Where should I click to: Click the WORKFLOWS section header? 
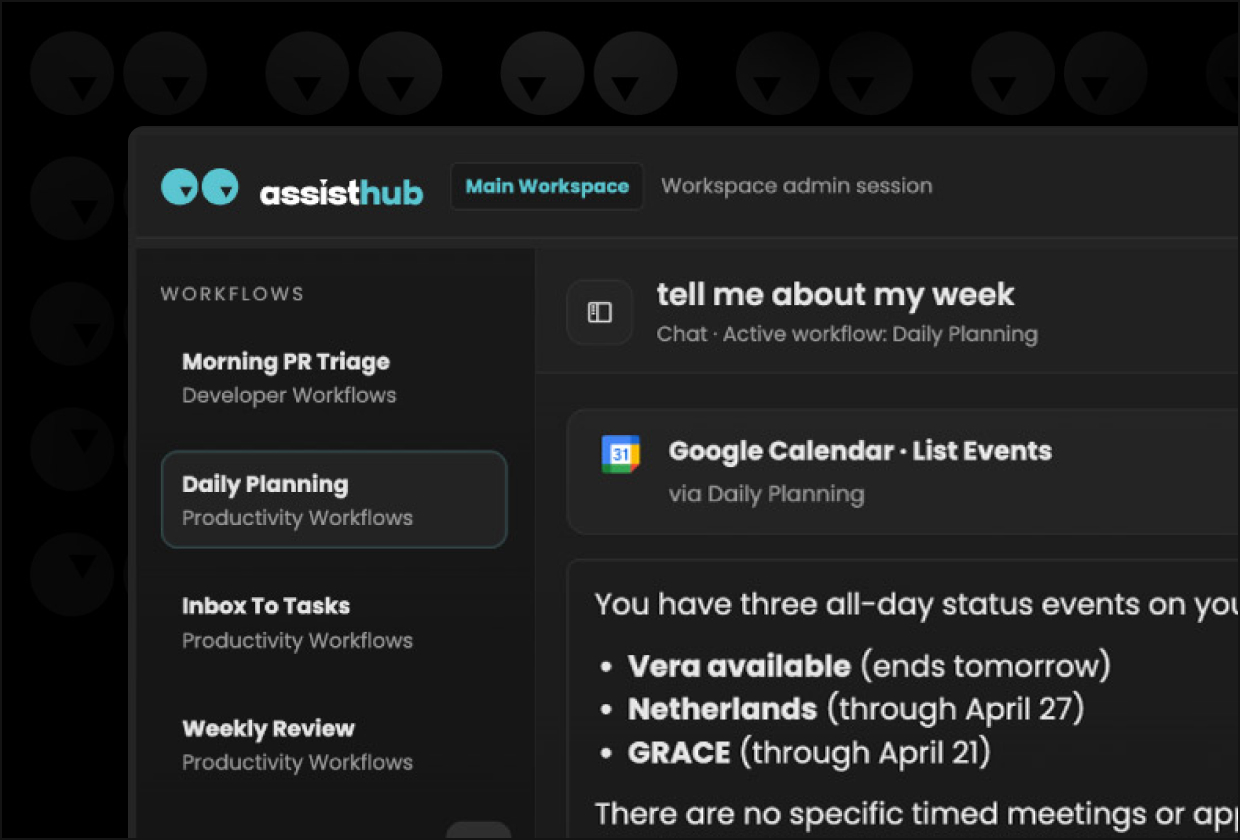click(x=232, y=294)
